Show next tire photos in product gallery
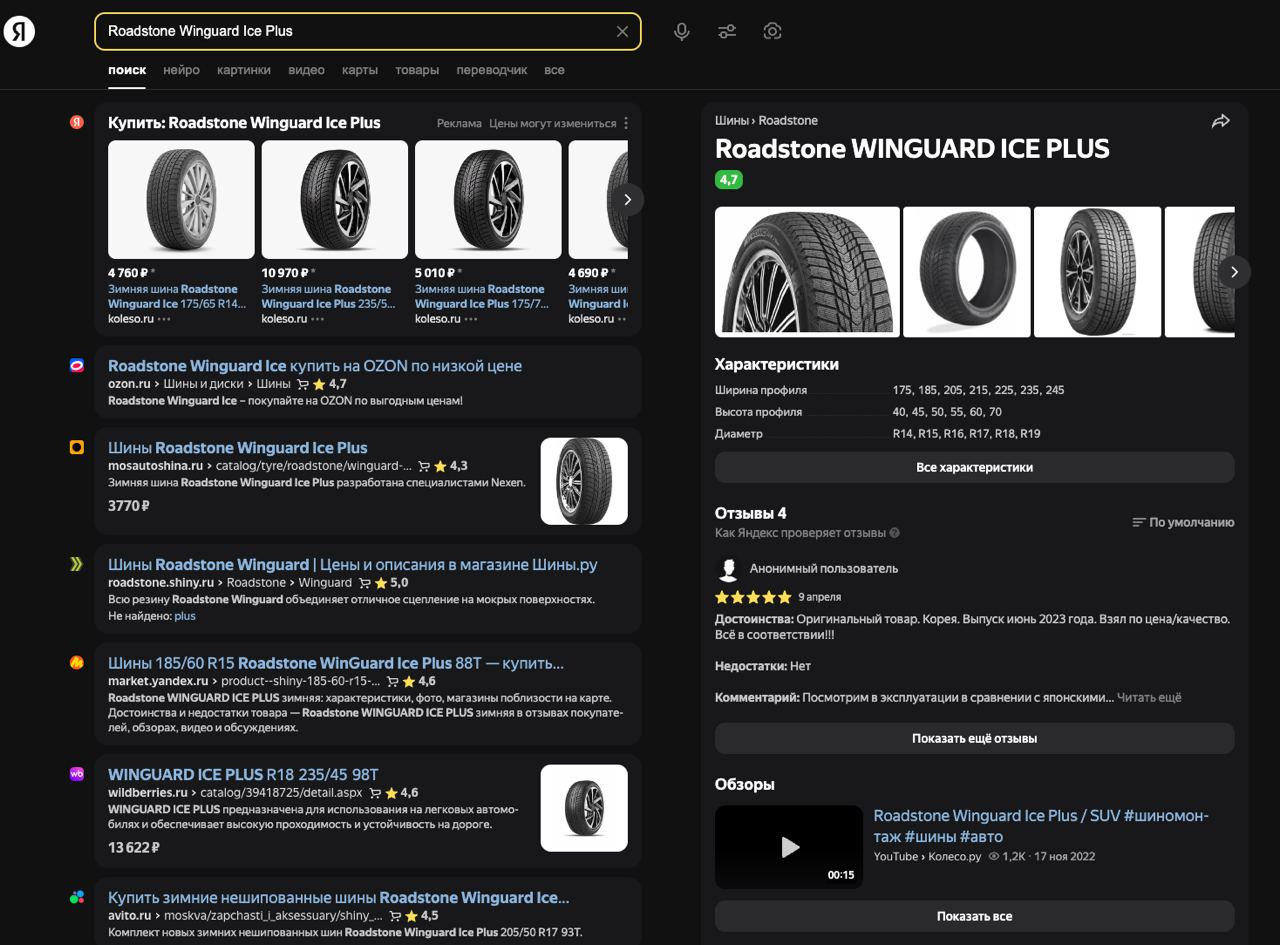This screenshot has width=1280, height=945. point(1234,272)
